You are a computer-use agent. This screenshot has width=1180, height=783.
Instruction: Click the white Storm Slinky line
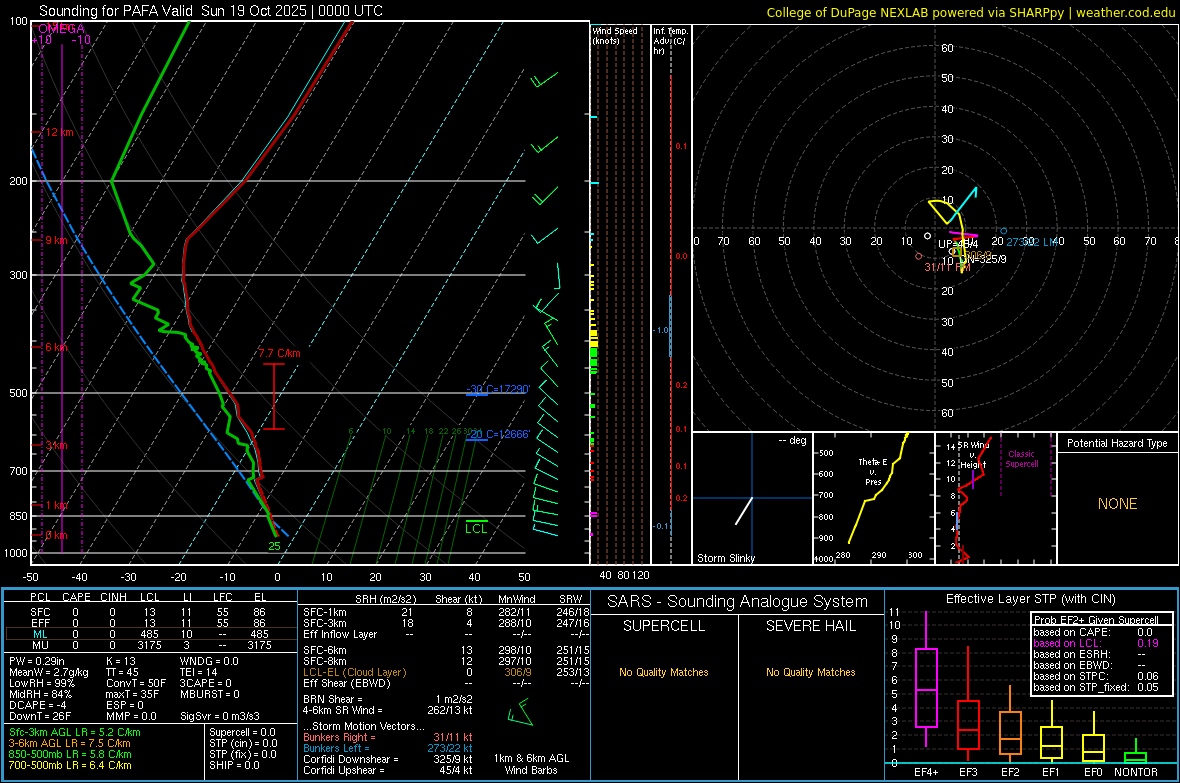(744, 510)
